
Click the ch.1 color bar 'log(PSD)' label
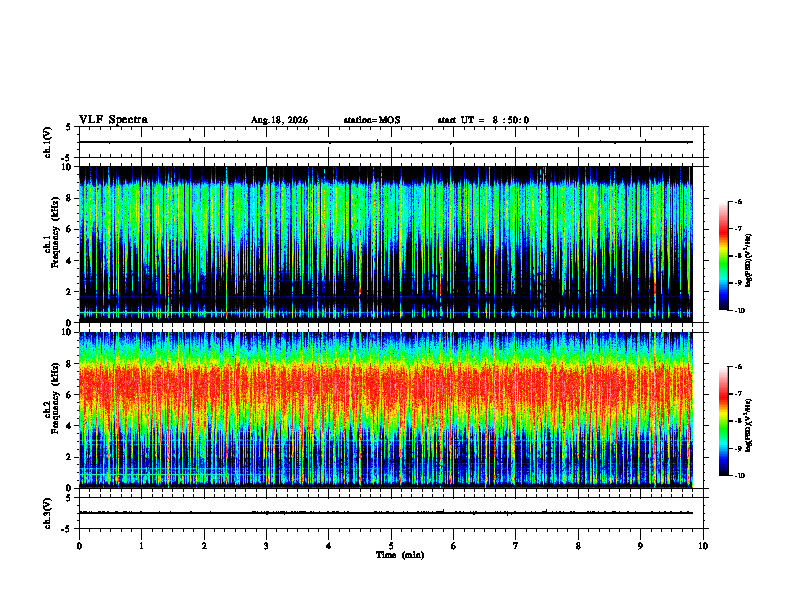click(x=749, y=261)
